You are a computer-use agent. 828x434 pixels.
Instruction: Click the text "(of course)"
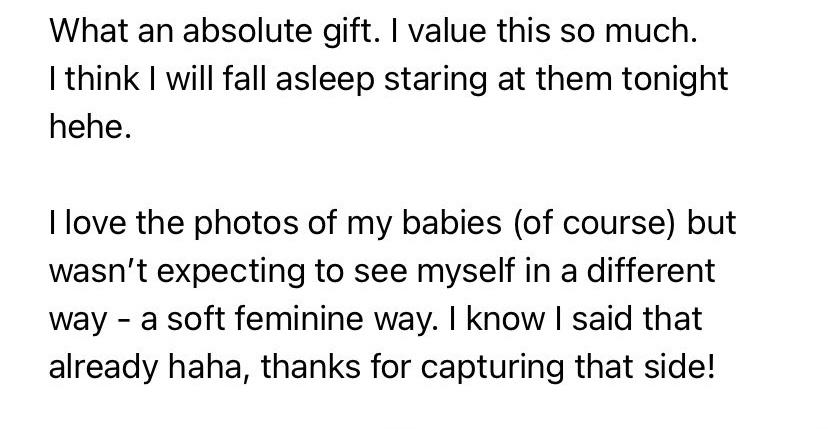594,224
